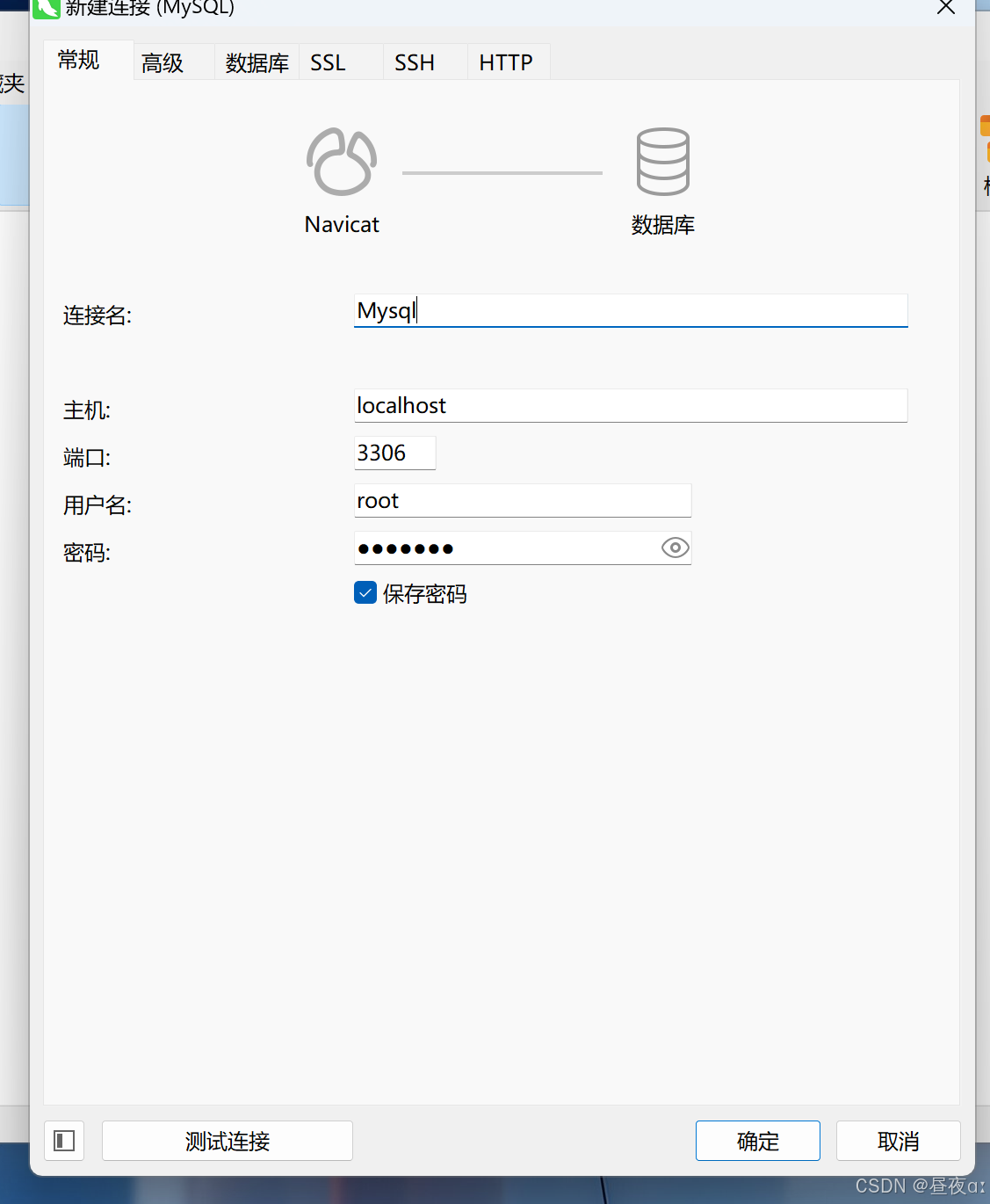Click the 用户名 field containing root
This screenshot has height=1204, width=990.
[x=523, y=500]
